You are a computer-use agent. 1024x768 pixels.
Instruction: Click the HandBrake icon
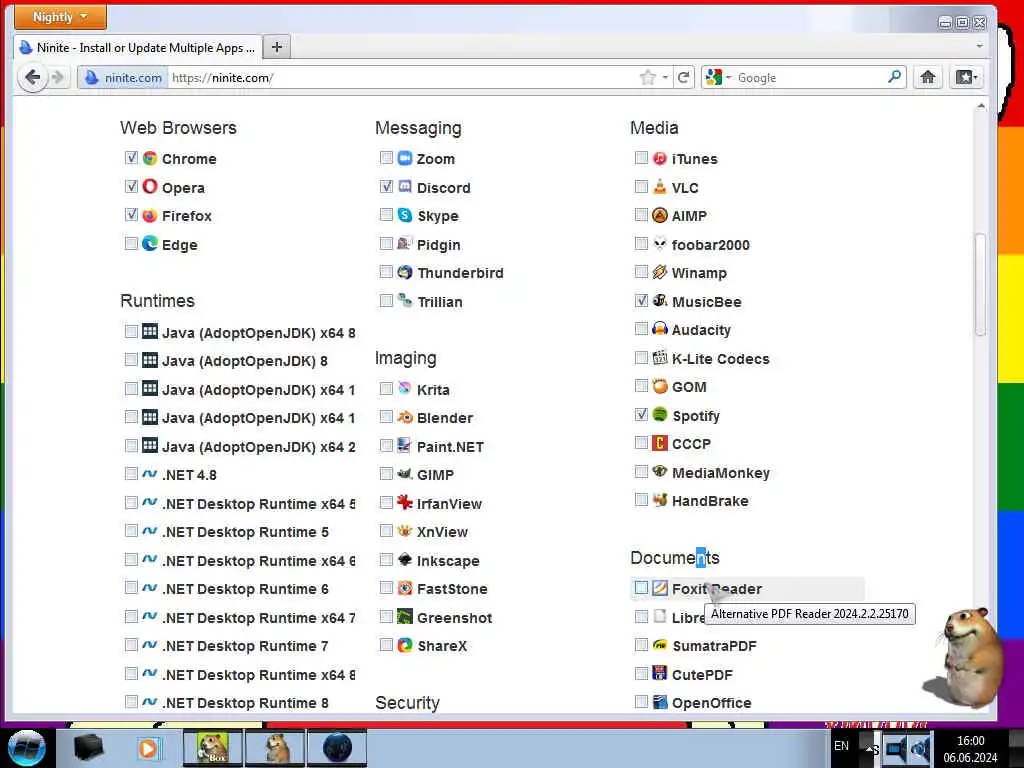[660, 500]
